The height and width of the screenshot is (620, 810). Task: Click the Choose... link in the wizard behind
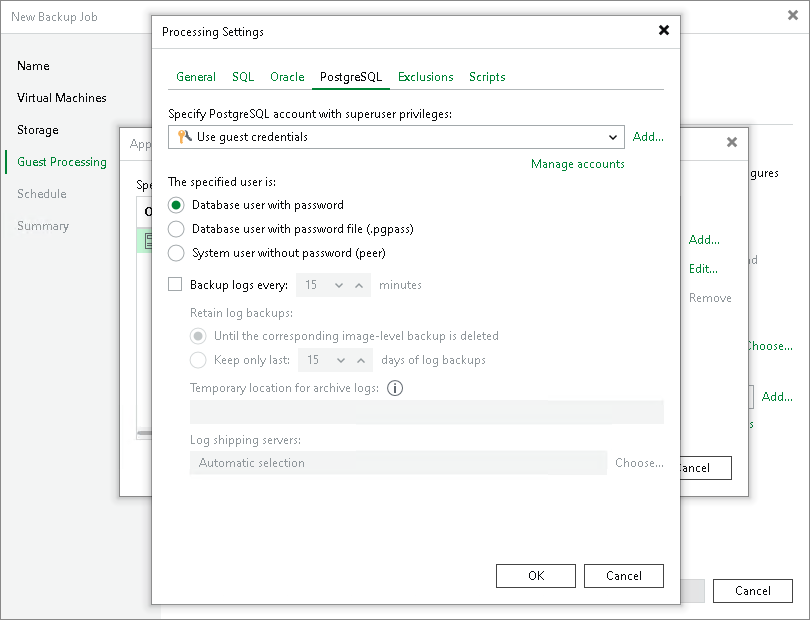771,346
